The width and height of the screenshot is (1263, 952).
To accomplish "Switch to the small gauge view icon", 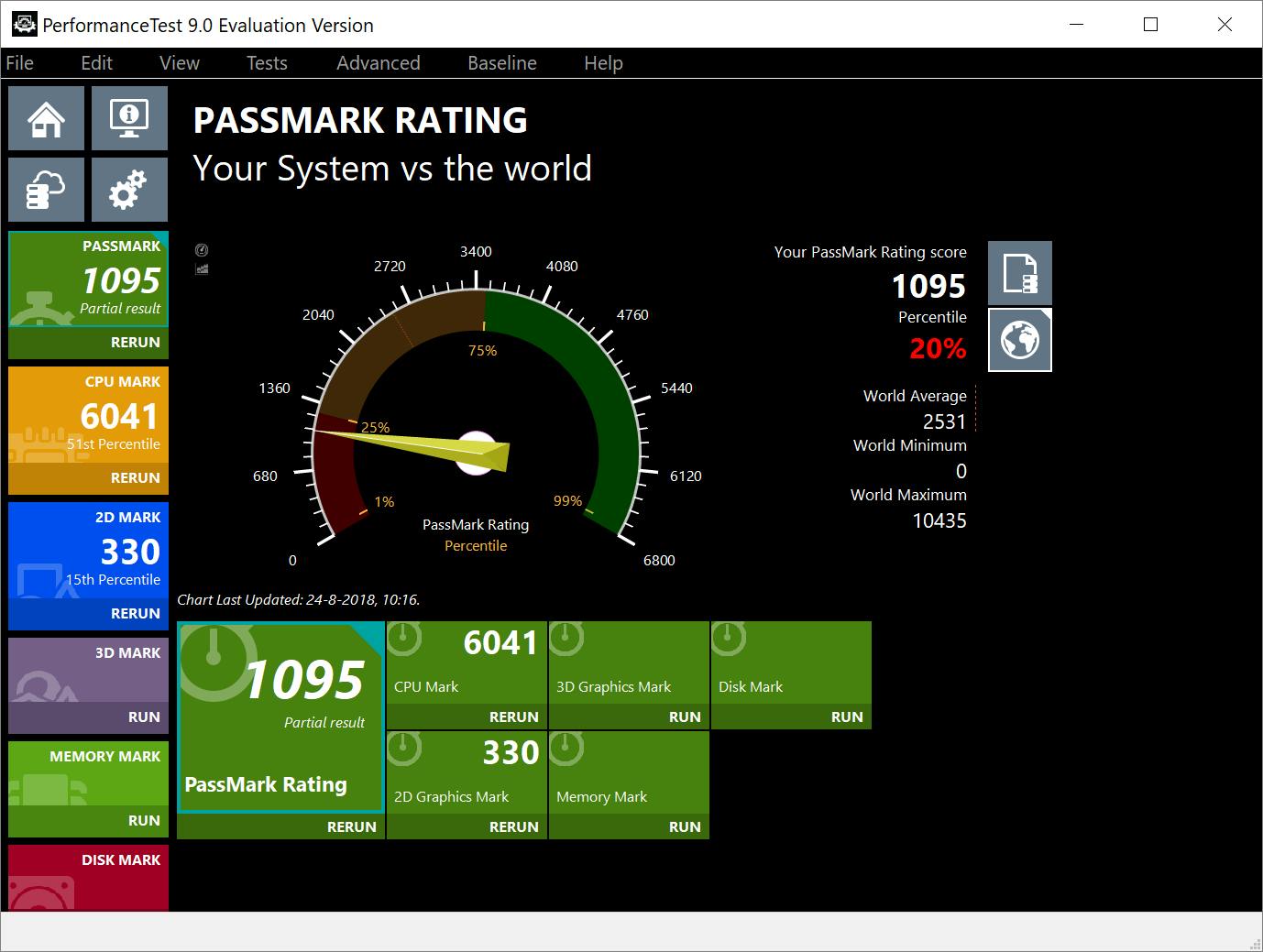I will pyautogui.click(x=202, y=250).
